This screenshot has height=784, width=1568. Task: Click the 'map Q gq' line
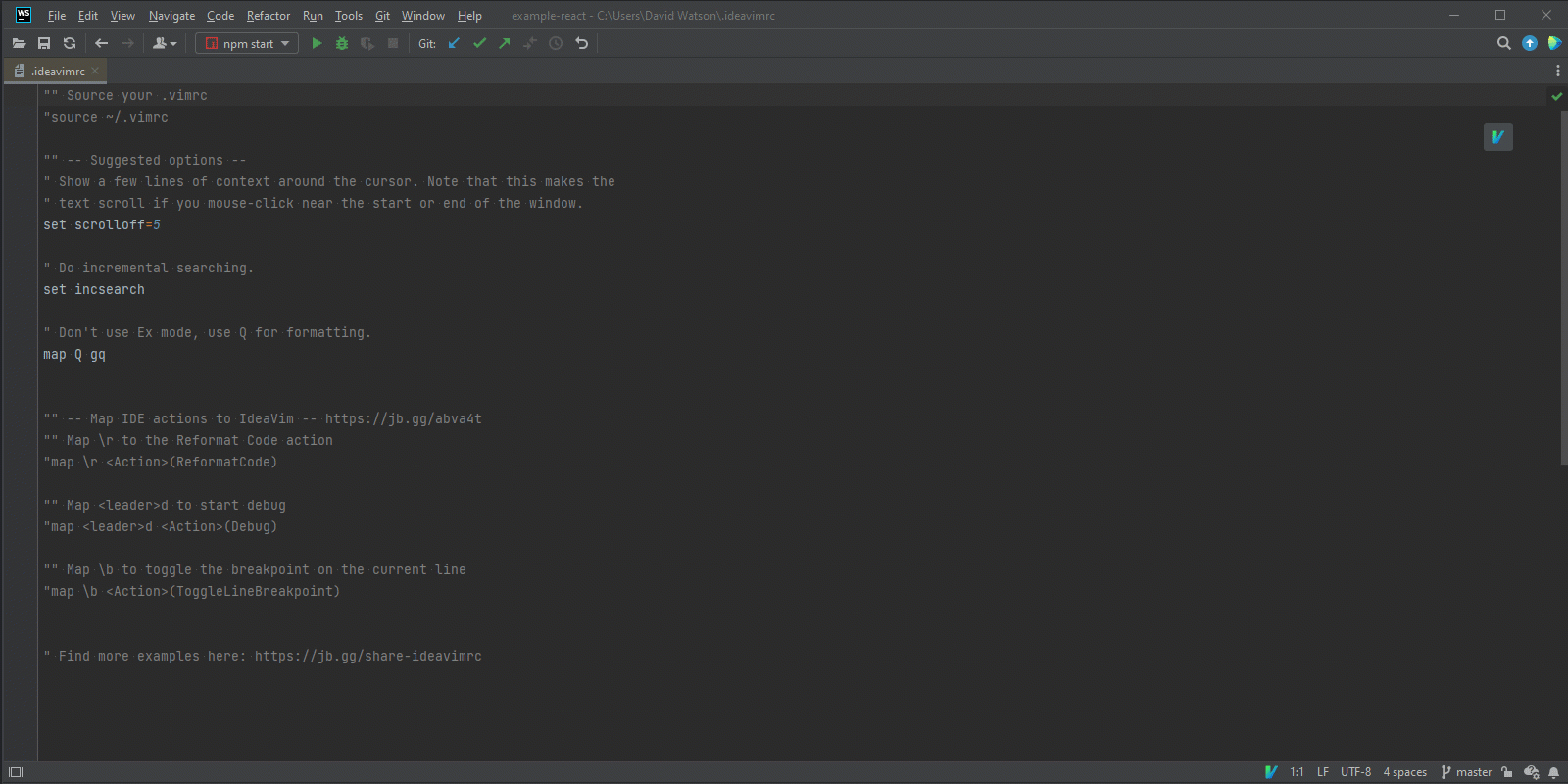click(x=74, y=354)
